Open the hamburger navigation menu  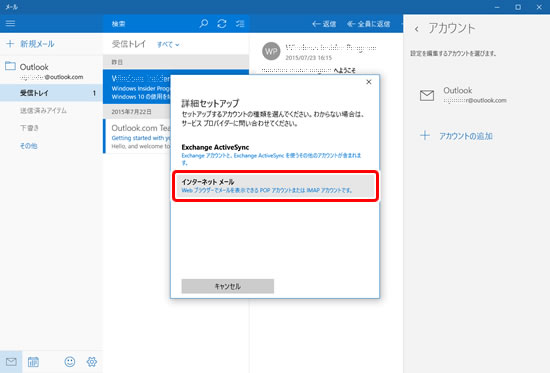[x=11, y=24]
